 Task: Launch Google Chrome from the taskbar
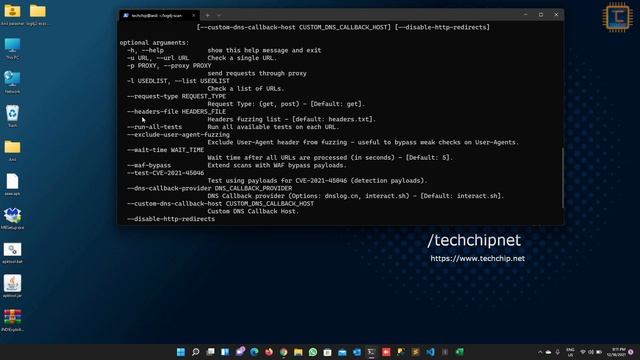[x=284, y=352]
